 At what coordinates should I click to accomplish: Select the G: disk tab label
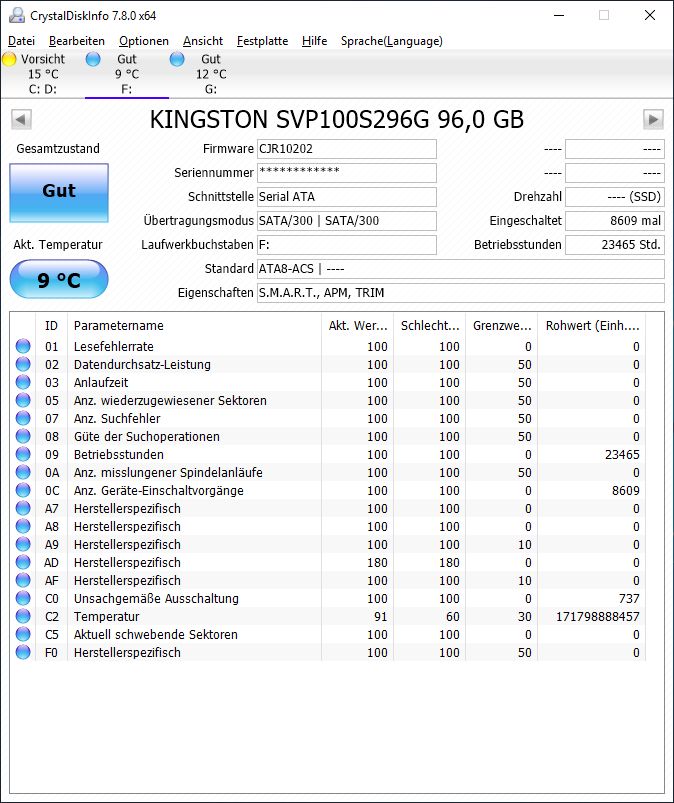[x=210, y=89]
